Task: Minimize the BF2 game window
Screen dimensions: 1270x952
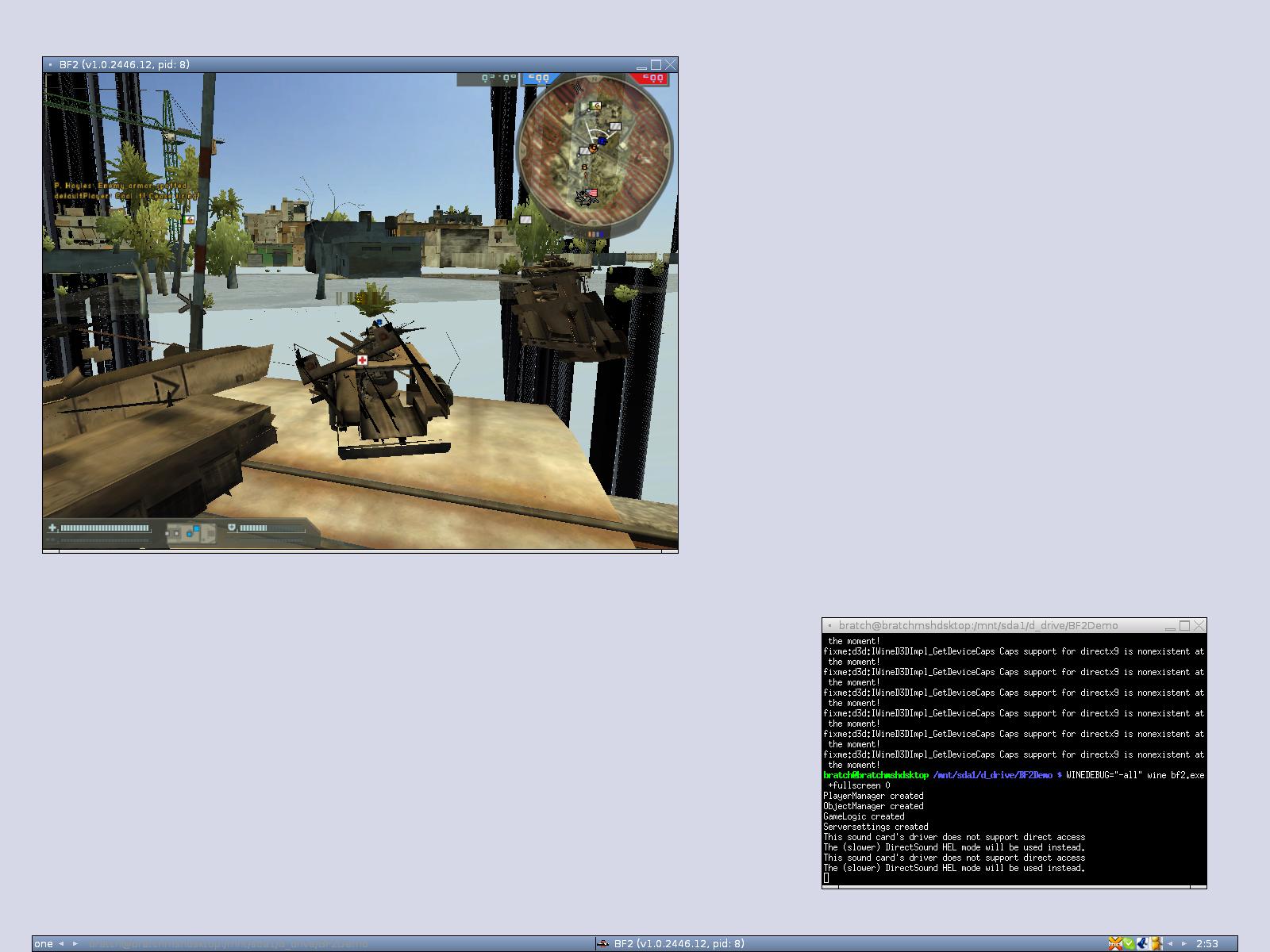Action: click(x=641, y=65)
